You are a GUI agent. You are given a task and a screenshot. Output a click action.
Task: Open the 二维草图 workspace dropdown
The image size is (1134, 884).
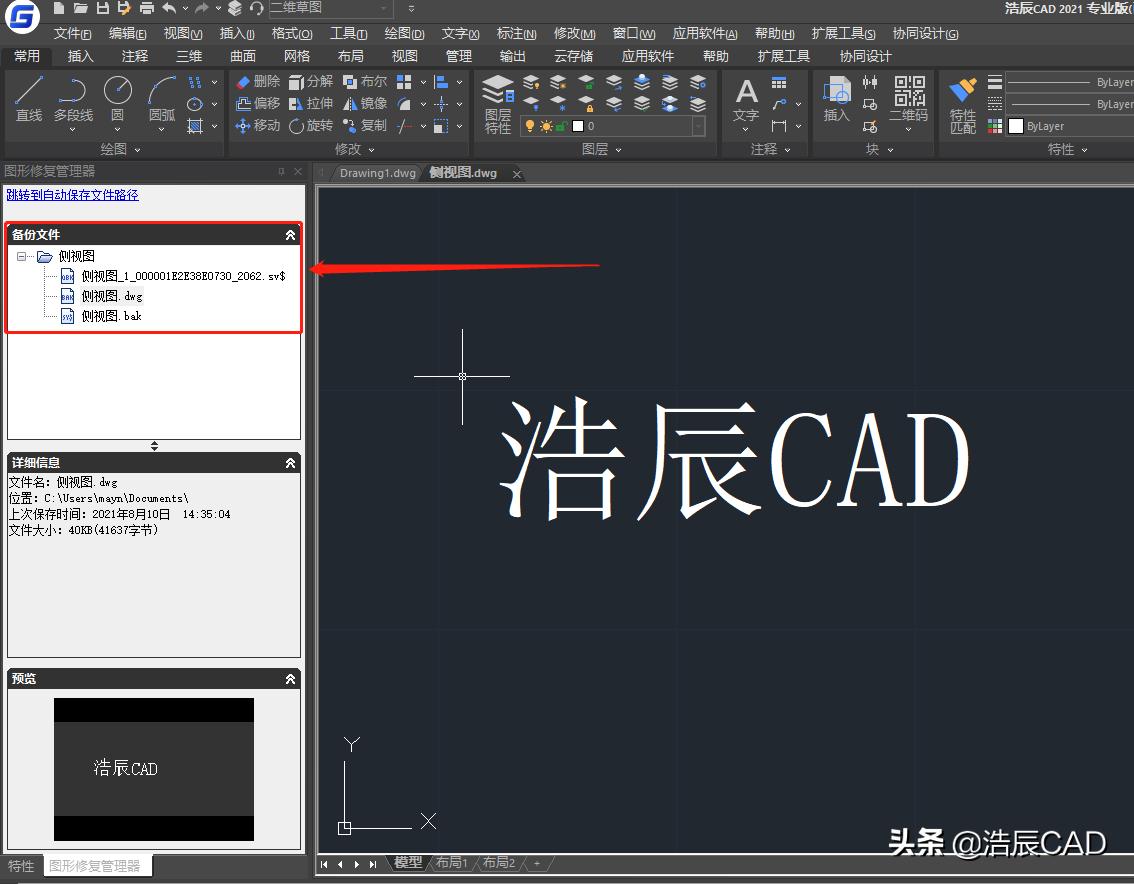point(383,8)
